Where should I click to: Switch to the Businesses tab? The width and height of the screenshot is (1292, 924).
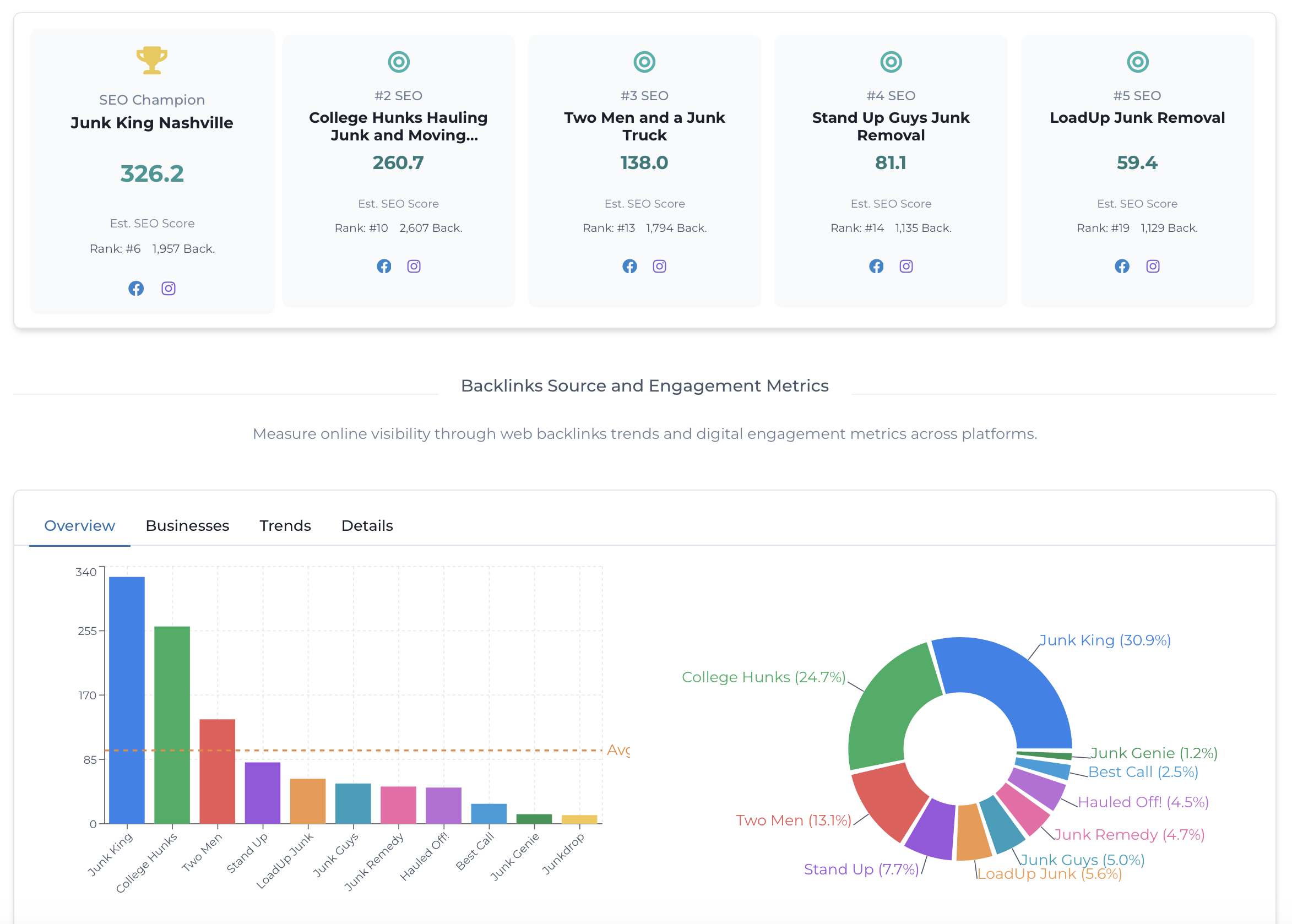187,525
